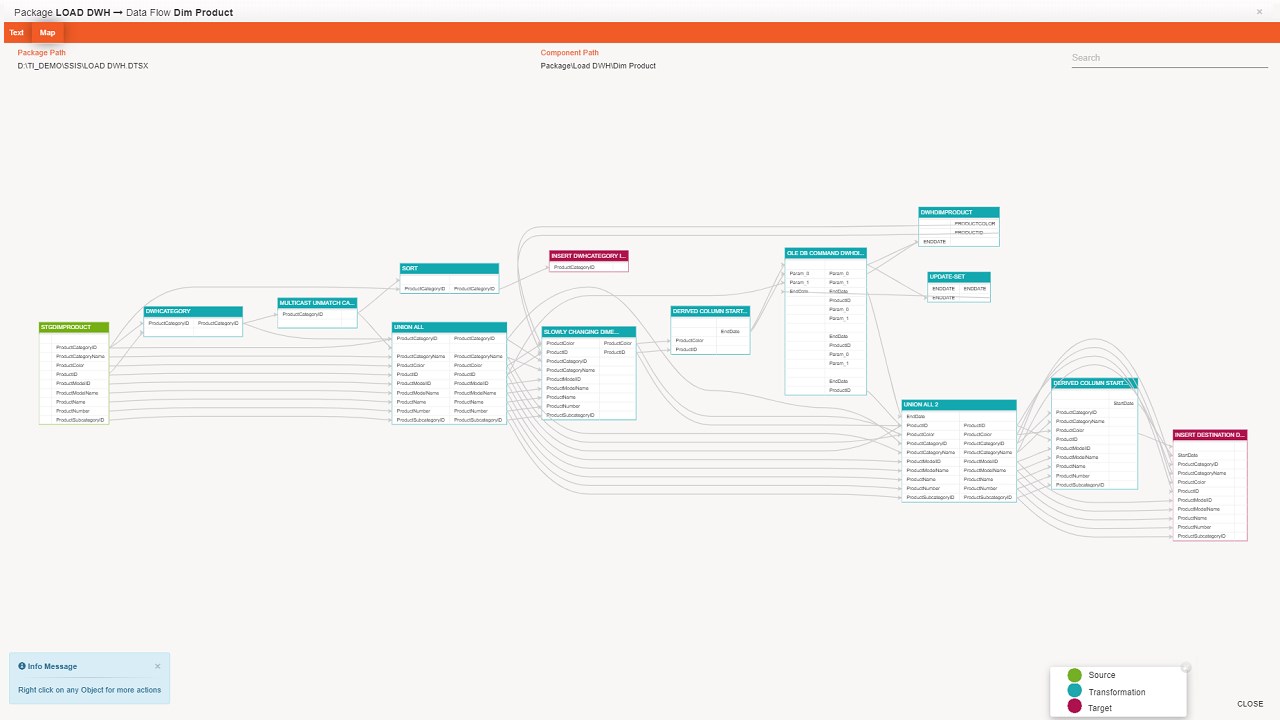Click ProductNumber in SLOWLY CHANGING DIME node
Screen dimensions: 1280x720
pyautogui.click(x=563, y=406)
